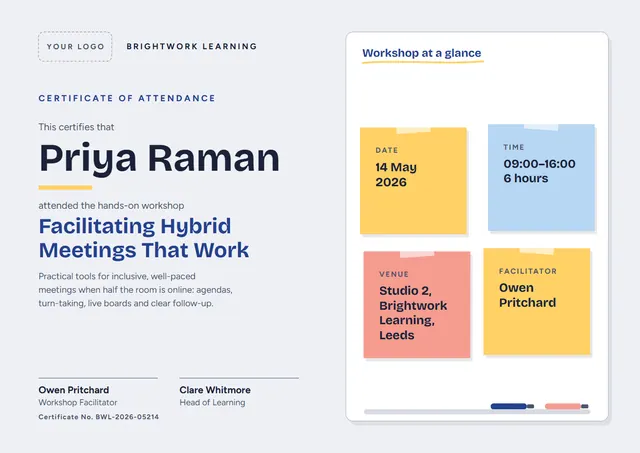
Task: Click the pink marker pen on whiteboard tray
Action: [x=567, y=406]
